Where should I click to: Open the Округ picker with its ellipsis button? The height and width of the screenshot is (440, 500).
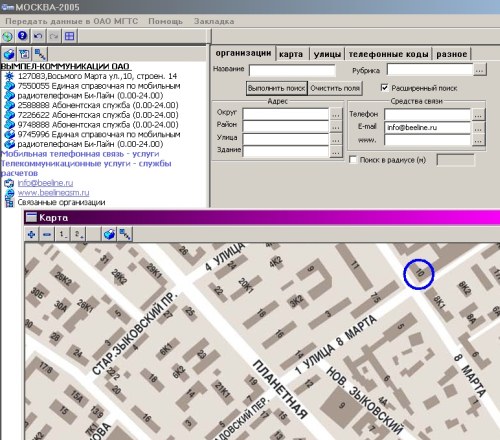pos(336,114)
